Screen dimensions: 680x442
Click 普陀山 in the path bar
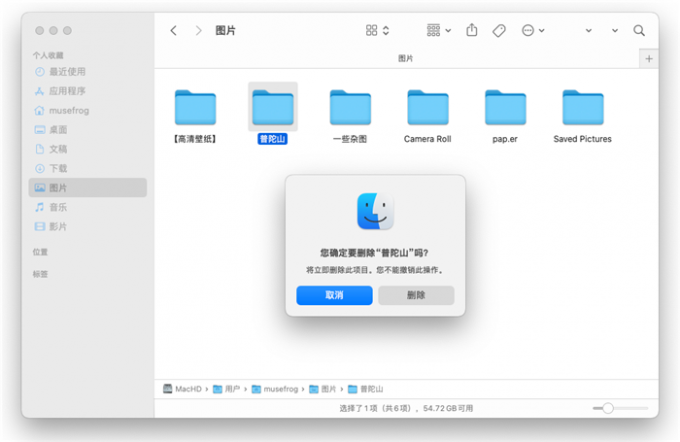[x=366, y=389]
